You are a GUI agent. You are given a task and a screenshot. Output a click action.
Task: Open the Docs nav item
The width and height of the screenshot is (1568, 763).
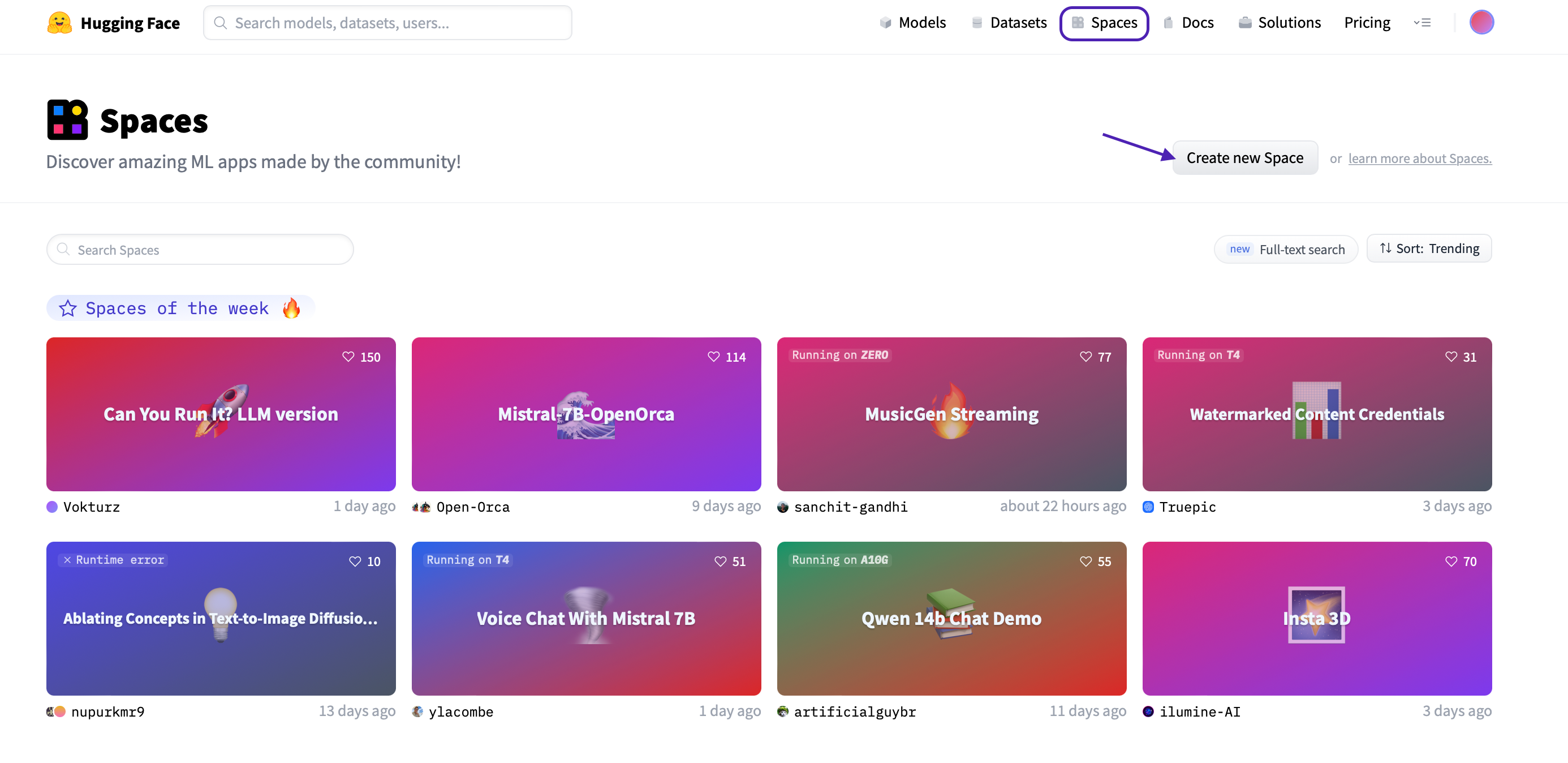pyautogui.click(x=1188, y=23)
